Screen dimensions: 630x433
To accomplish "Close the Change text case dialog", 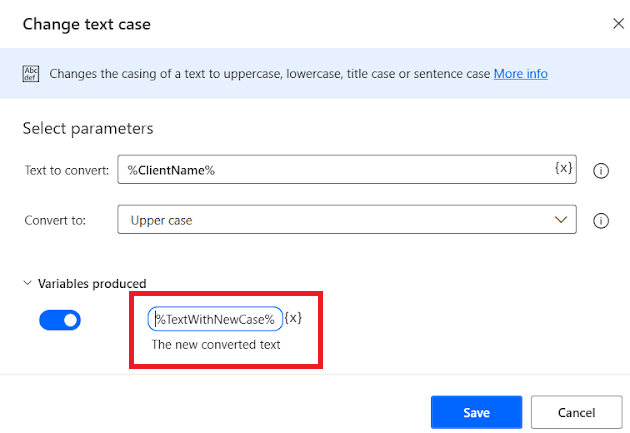I will click(618, 24).
